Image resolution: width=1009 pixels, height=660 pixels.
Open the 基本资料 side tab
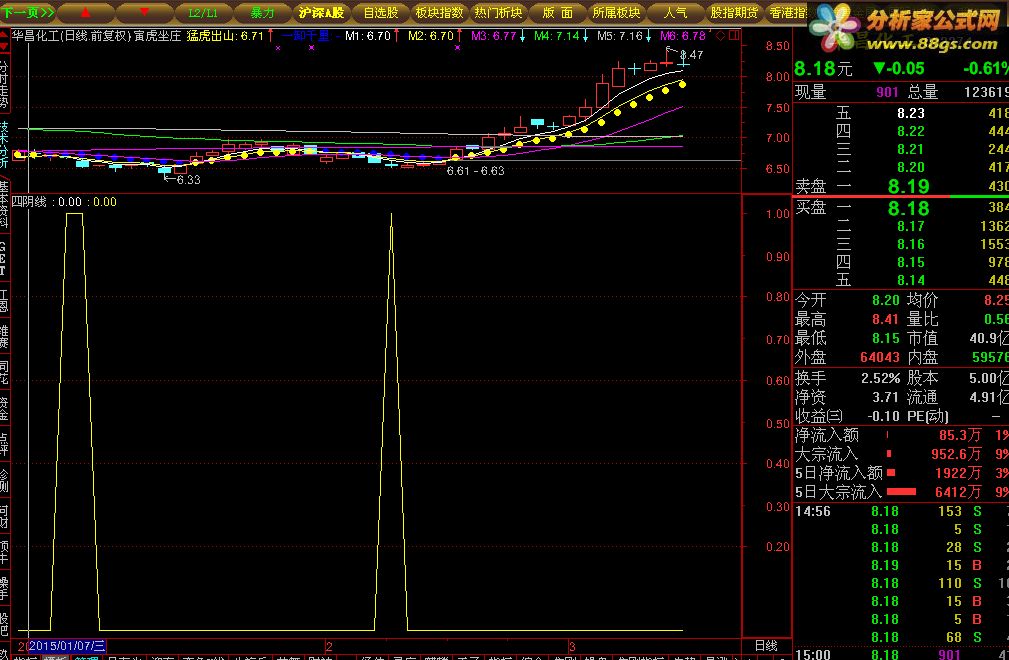[x=5, y=205]
